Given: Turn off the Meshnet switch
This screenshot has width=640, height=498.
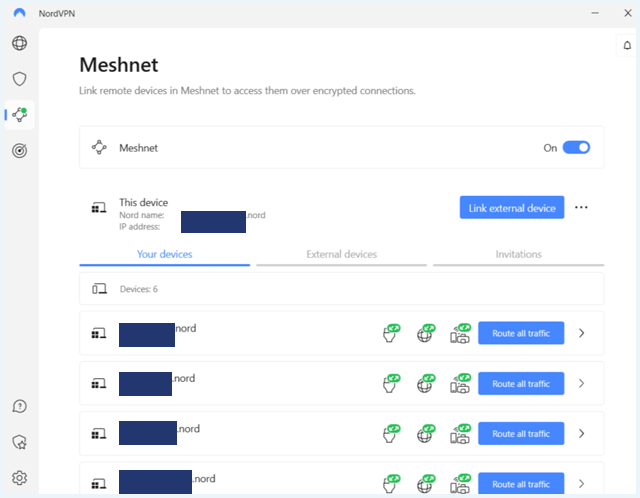Looking at the screenshot, I should tap(576, 147).
